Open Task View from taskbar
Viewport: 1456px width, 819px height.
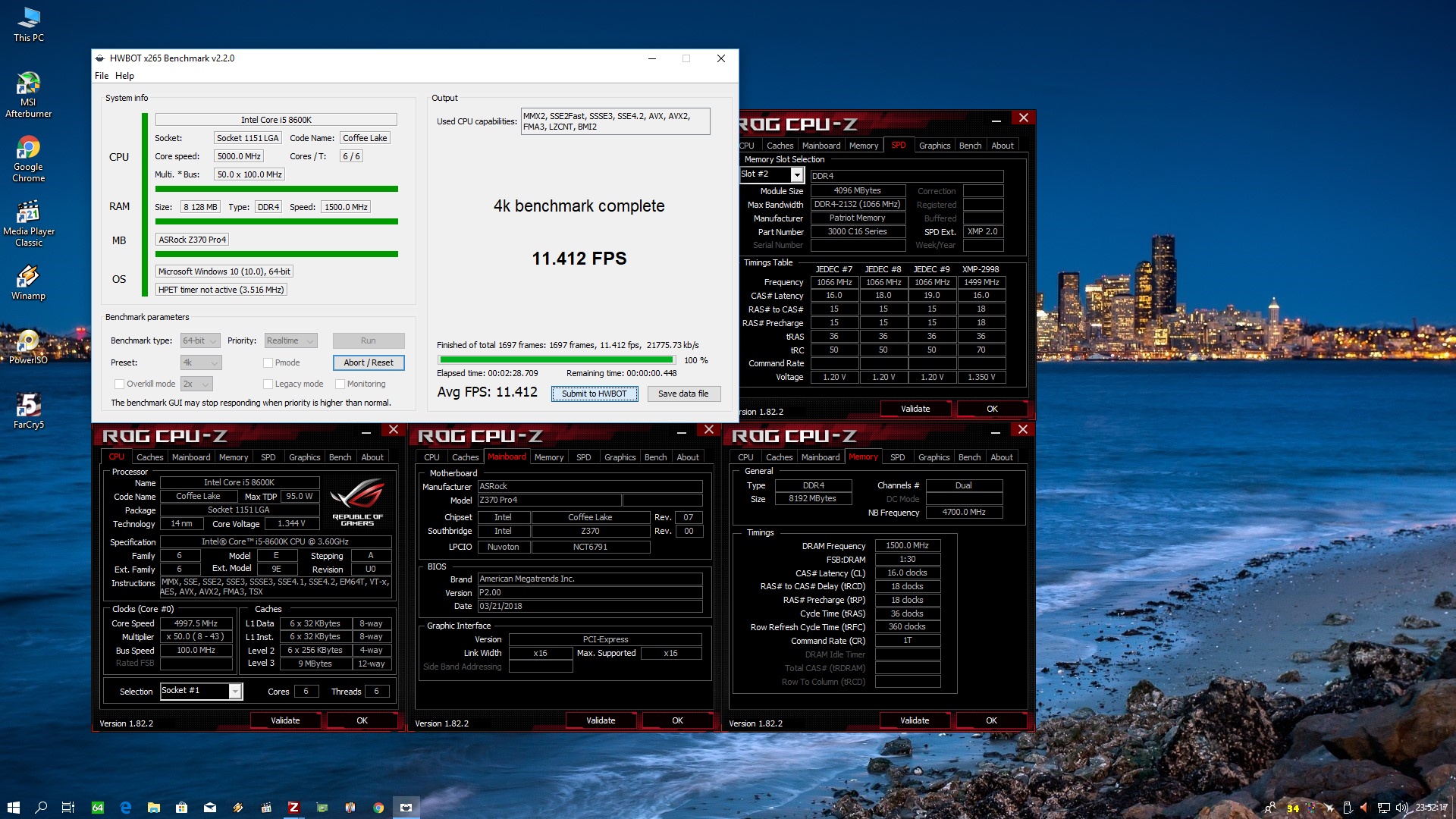67,808
